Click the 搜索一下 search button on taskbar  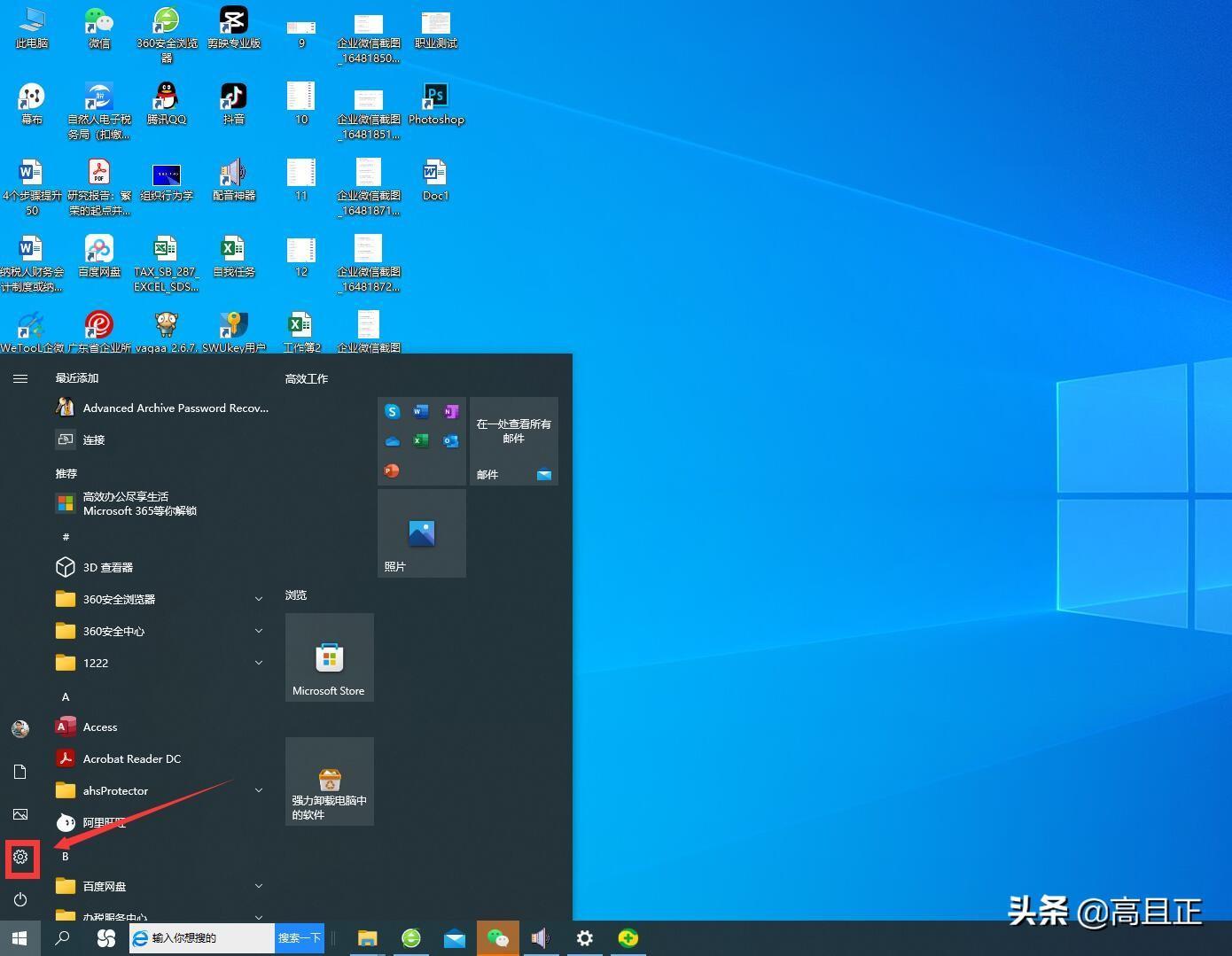point(300,938)
